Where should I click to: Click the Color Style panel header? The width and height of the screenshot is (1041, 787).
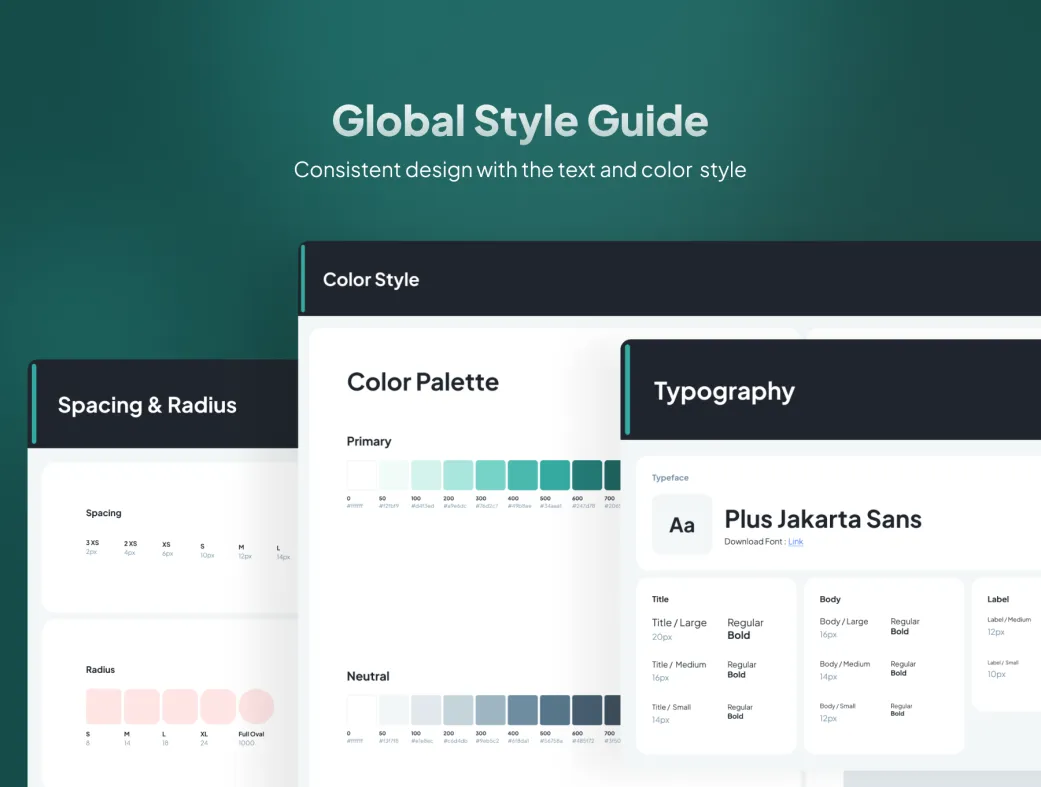(371, 280)
